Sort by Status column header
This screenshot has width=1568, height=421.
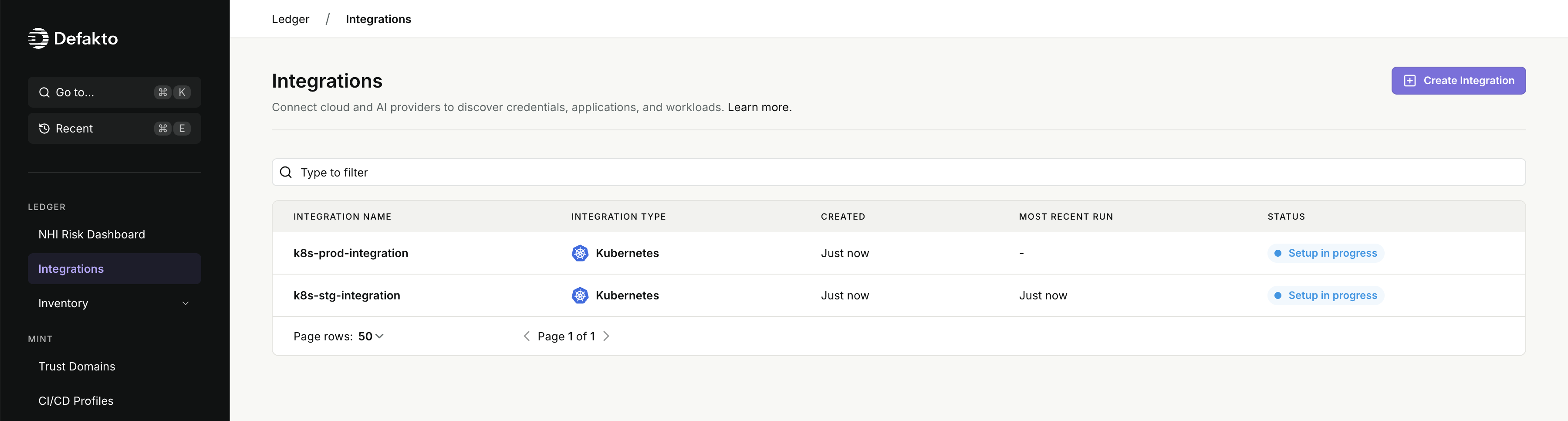[x=1286, y=216]
